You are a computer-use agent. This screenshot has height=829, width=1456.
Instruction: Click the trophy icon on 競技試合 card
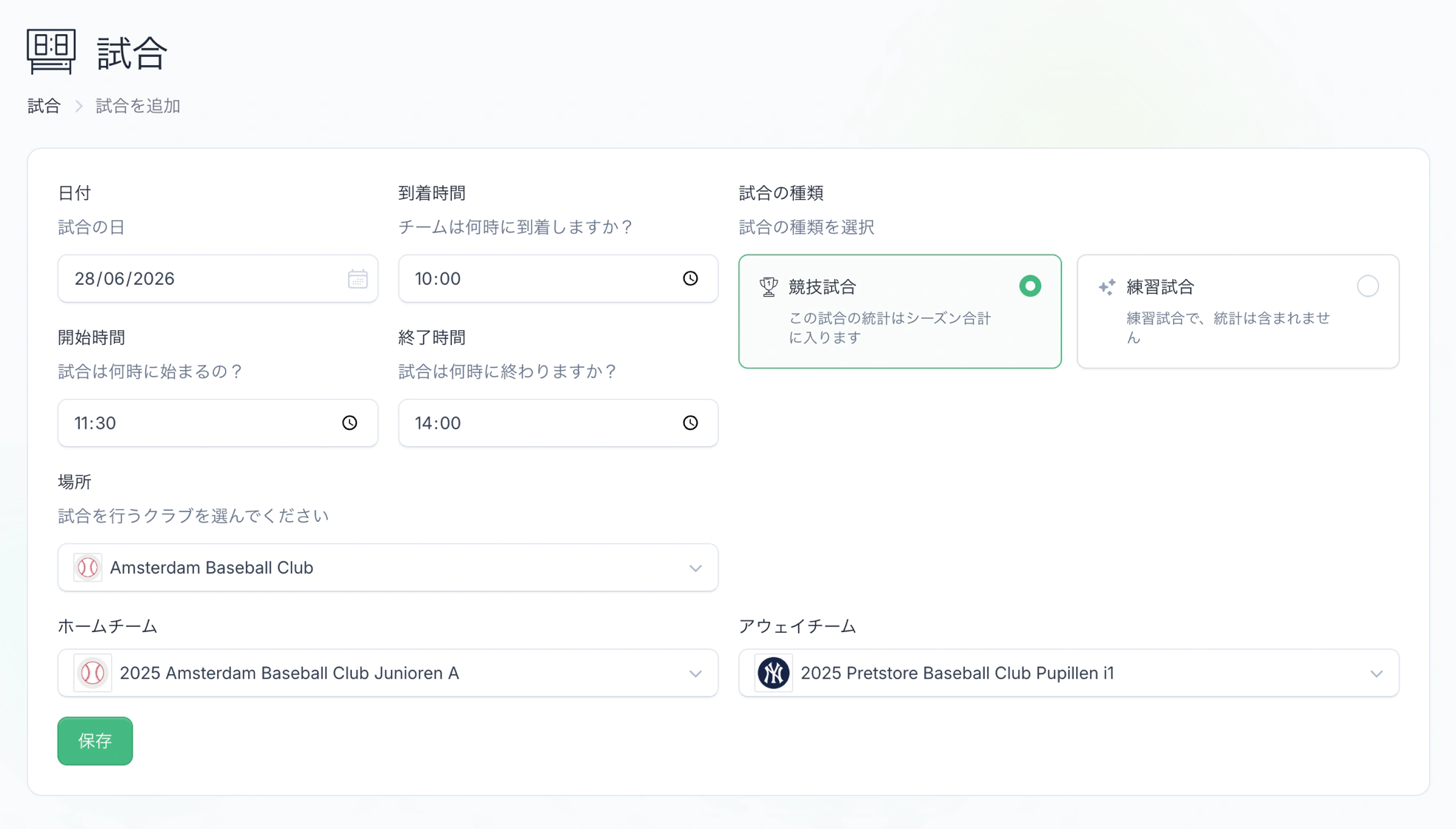[769, 286]
